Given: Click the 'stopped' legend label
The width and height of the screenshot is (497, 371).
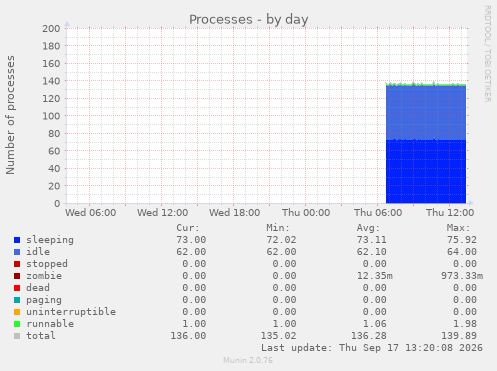Looking at the screenshot, I should click(47, 264).
